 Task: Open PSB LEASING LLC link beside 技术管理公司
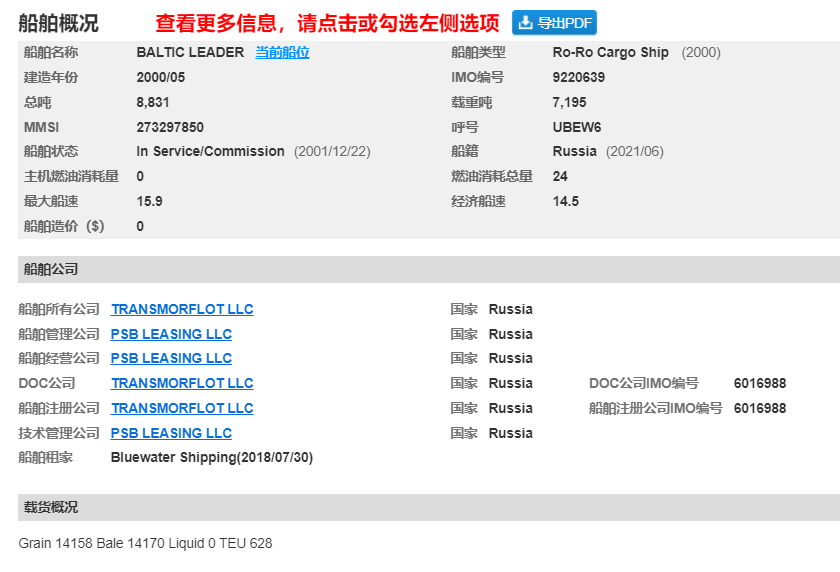[171, 433]
